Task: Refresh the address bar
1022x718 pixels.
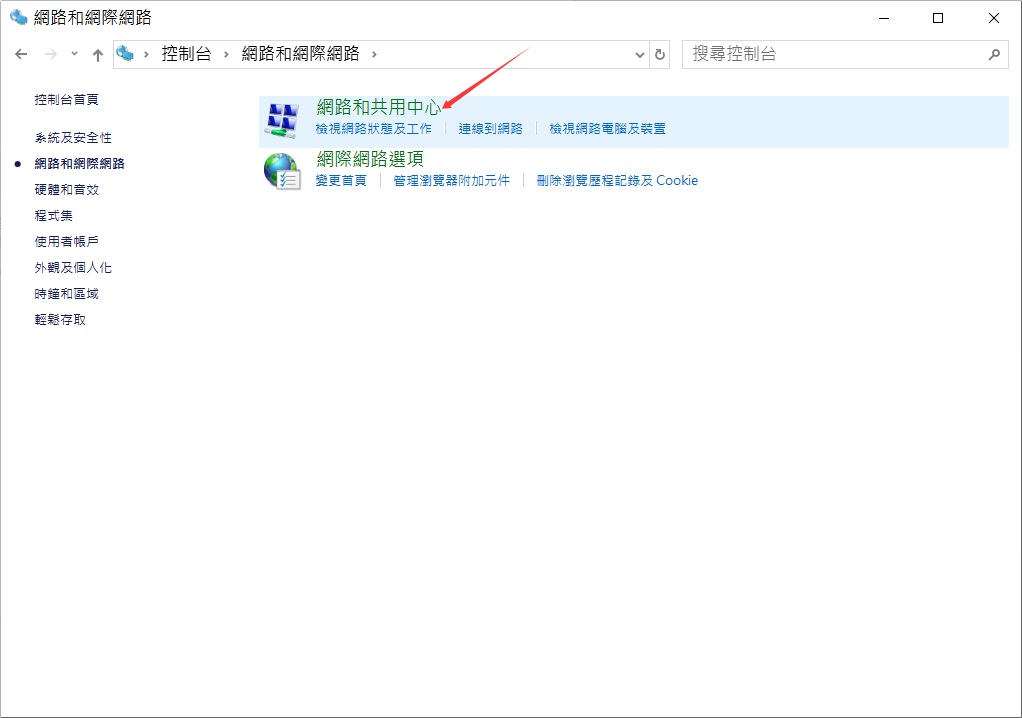Action: 660,55
